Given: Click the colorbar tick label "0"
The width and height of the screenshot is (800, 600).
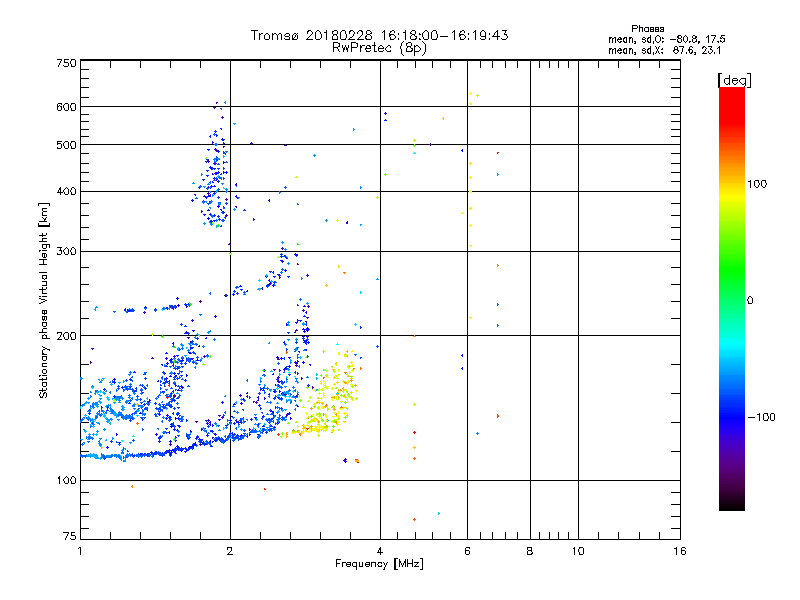Looking at the screenshot, I should coord(750,301).
